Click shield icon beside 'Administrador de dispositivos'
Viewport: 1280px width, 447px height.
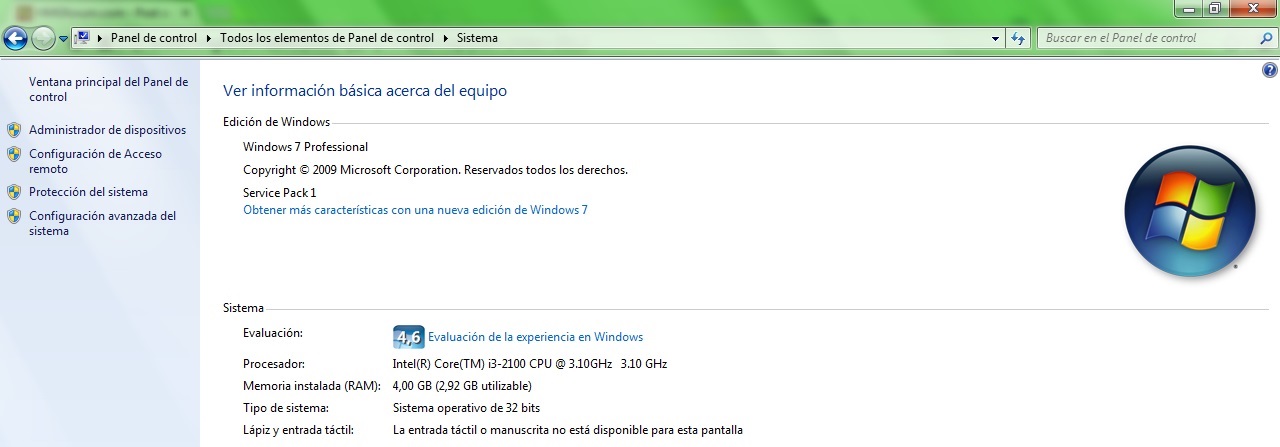[x=14, y=130]
